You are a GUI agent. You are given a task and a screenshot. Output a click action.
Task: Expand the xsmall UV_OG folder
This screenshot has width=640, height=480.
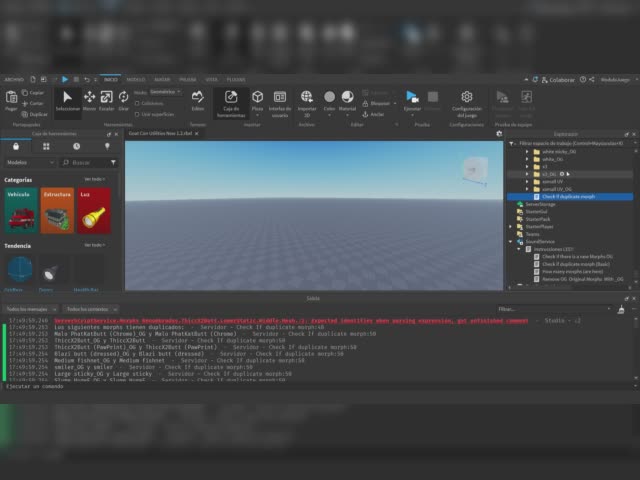click(527, 189)
